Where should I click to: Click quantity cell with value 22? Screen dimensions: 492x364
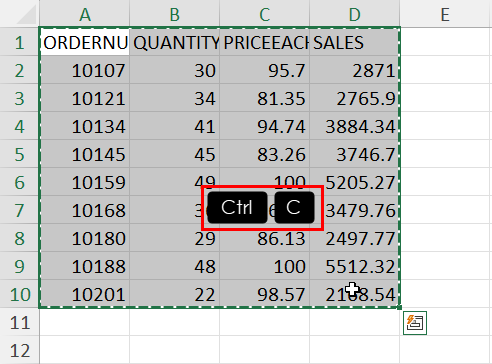pyautogui.click(x=175, y=294)
